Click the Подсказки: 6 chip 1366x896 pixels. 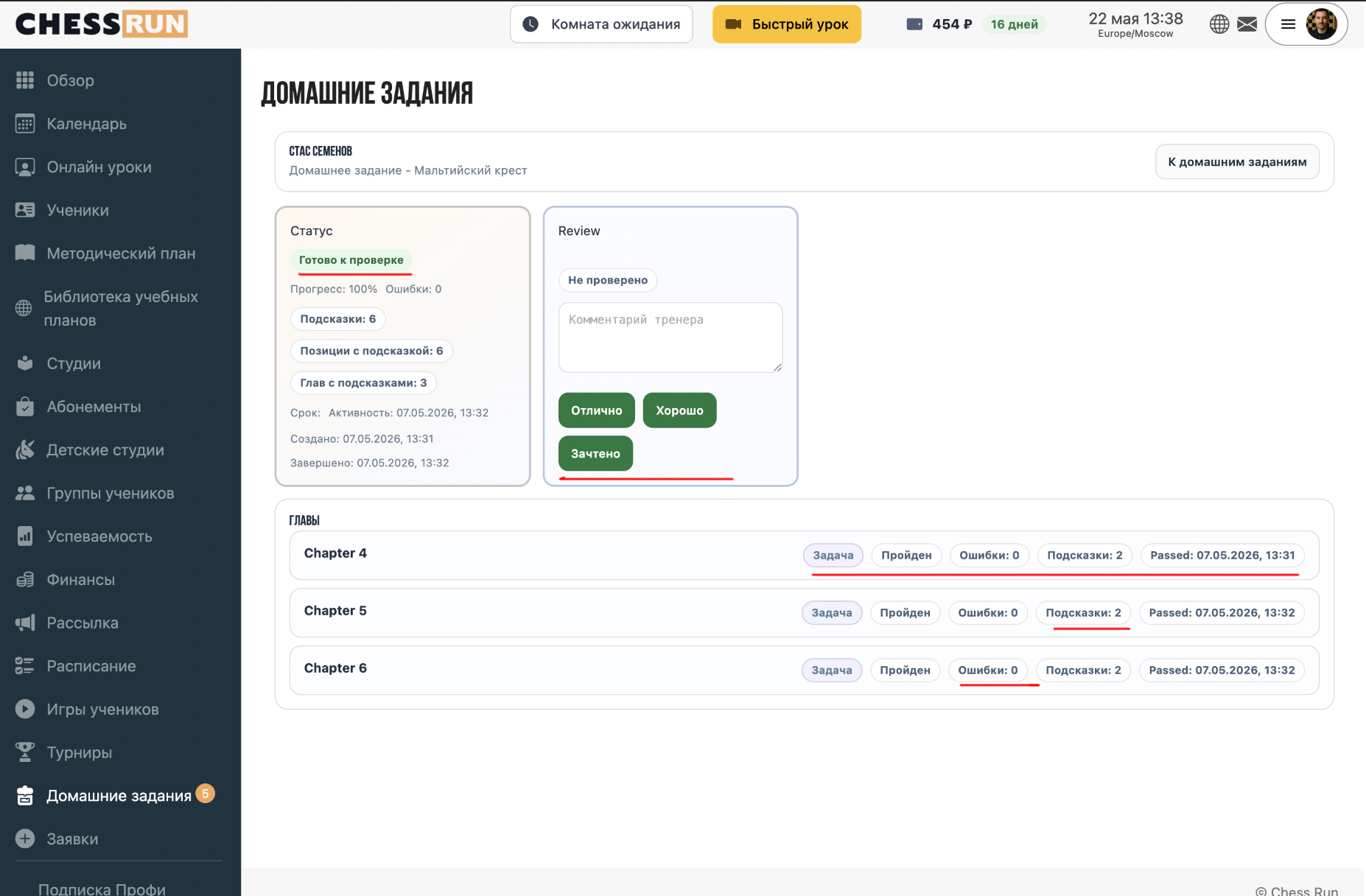tap(338, 319)
